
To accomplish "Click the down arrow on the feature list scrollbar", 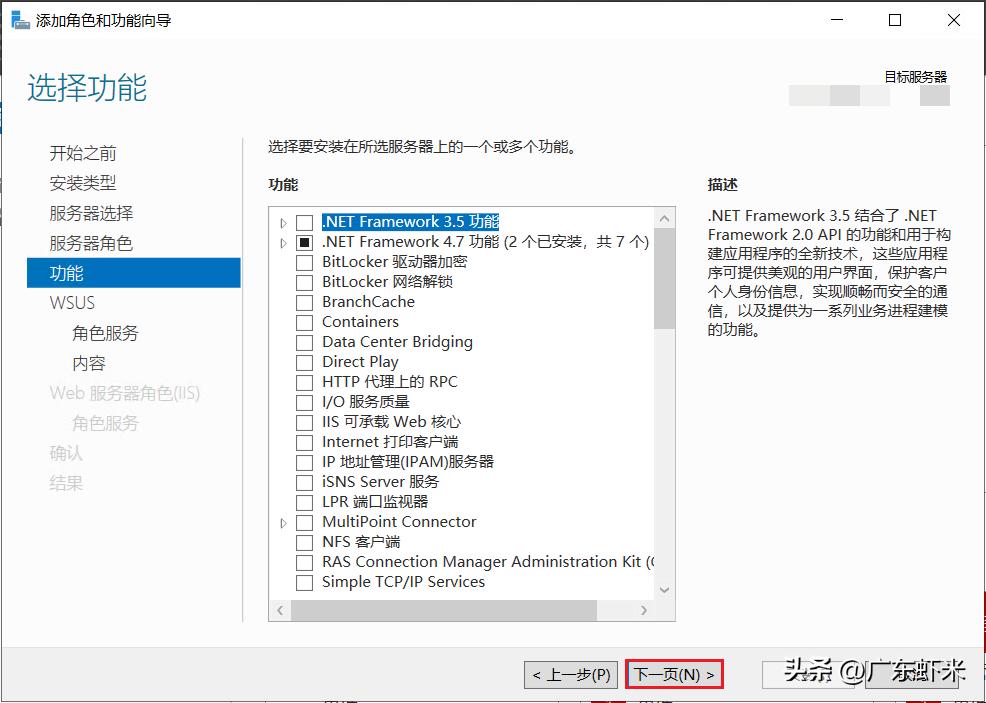I will [x=664, y=589].
